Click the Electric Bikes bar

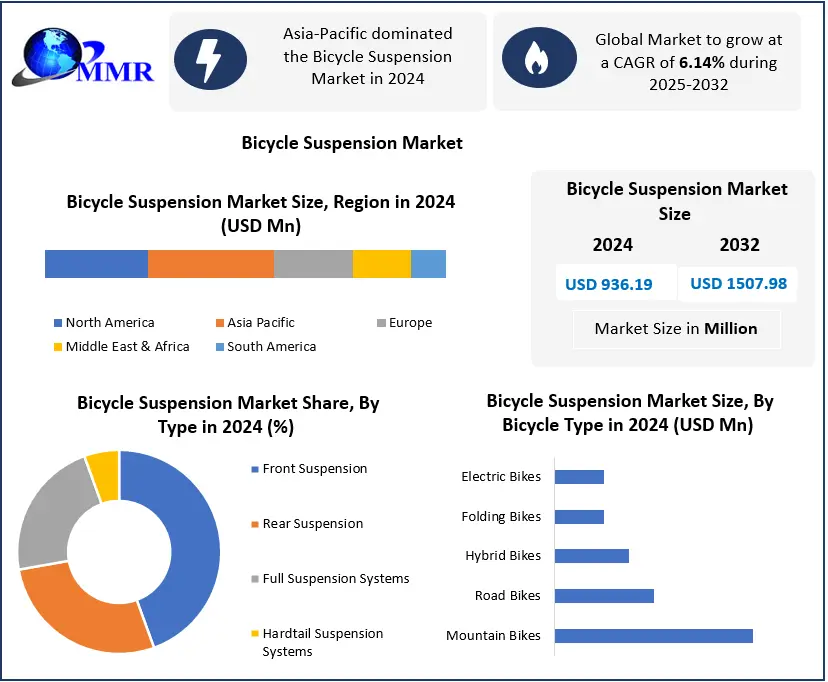579,477
